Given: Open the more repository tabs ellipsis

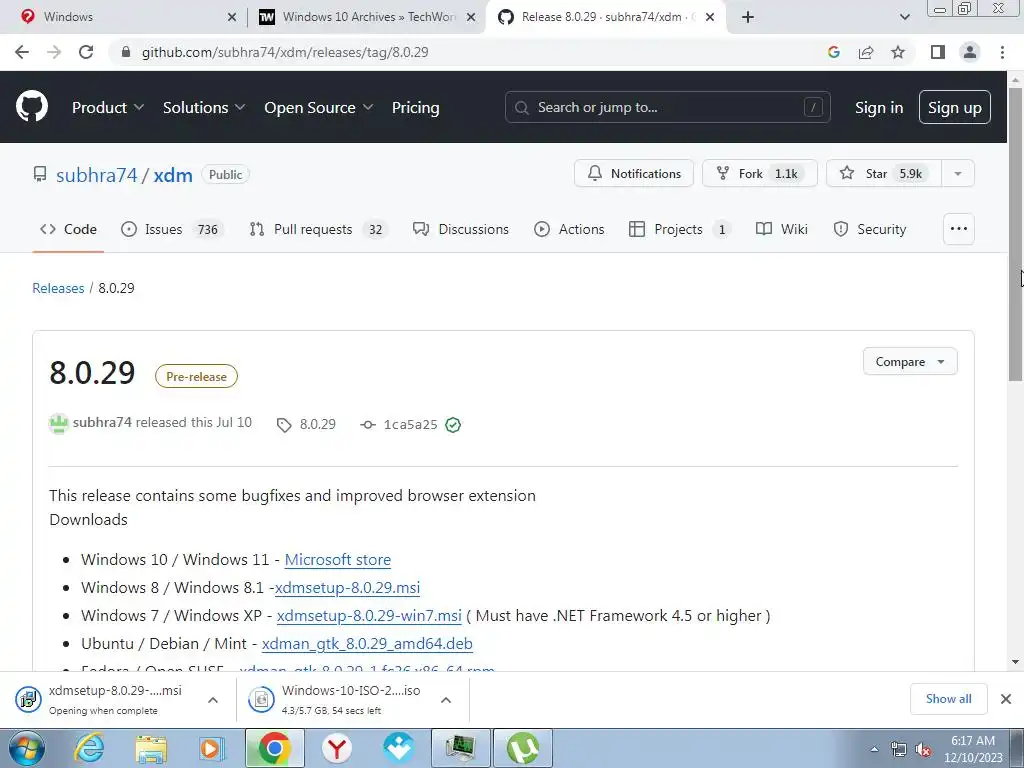Looking at the screenshot, I should [x=959, y=229].
